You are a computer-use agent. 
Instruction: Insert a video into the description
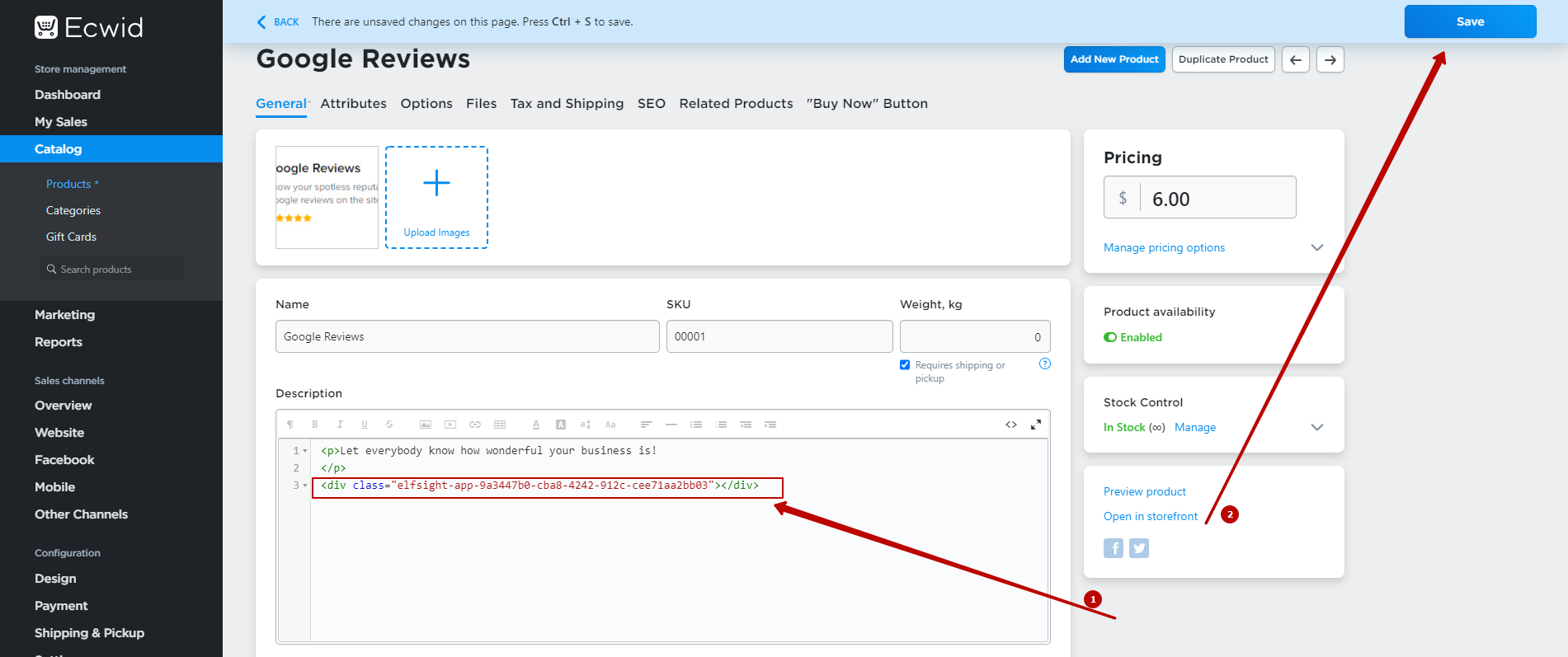click(x=450, y=425)
